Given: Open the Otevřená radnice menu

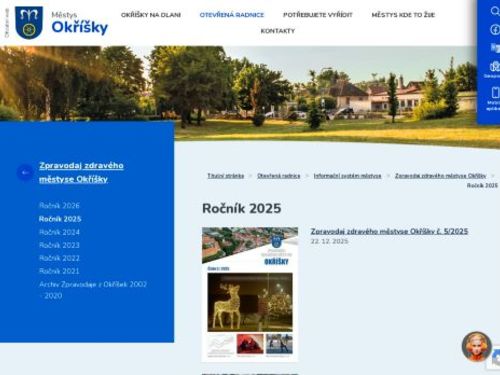Looking at the screenshot, I should click(232, 15).
